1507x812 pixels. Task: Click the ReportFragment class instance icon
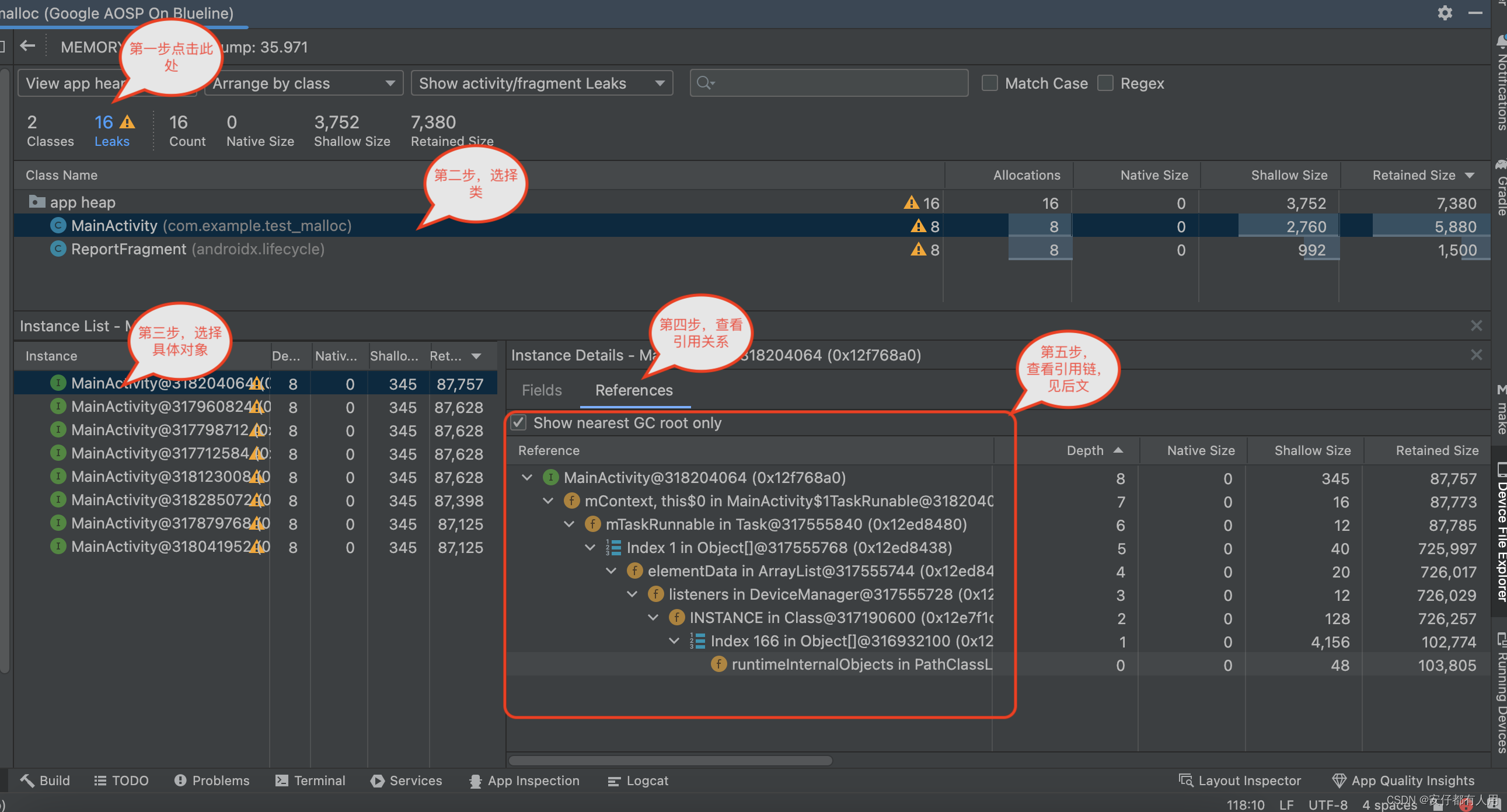(x=57, y=249)
